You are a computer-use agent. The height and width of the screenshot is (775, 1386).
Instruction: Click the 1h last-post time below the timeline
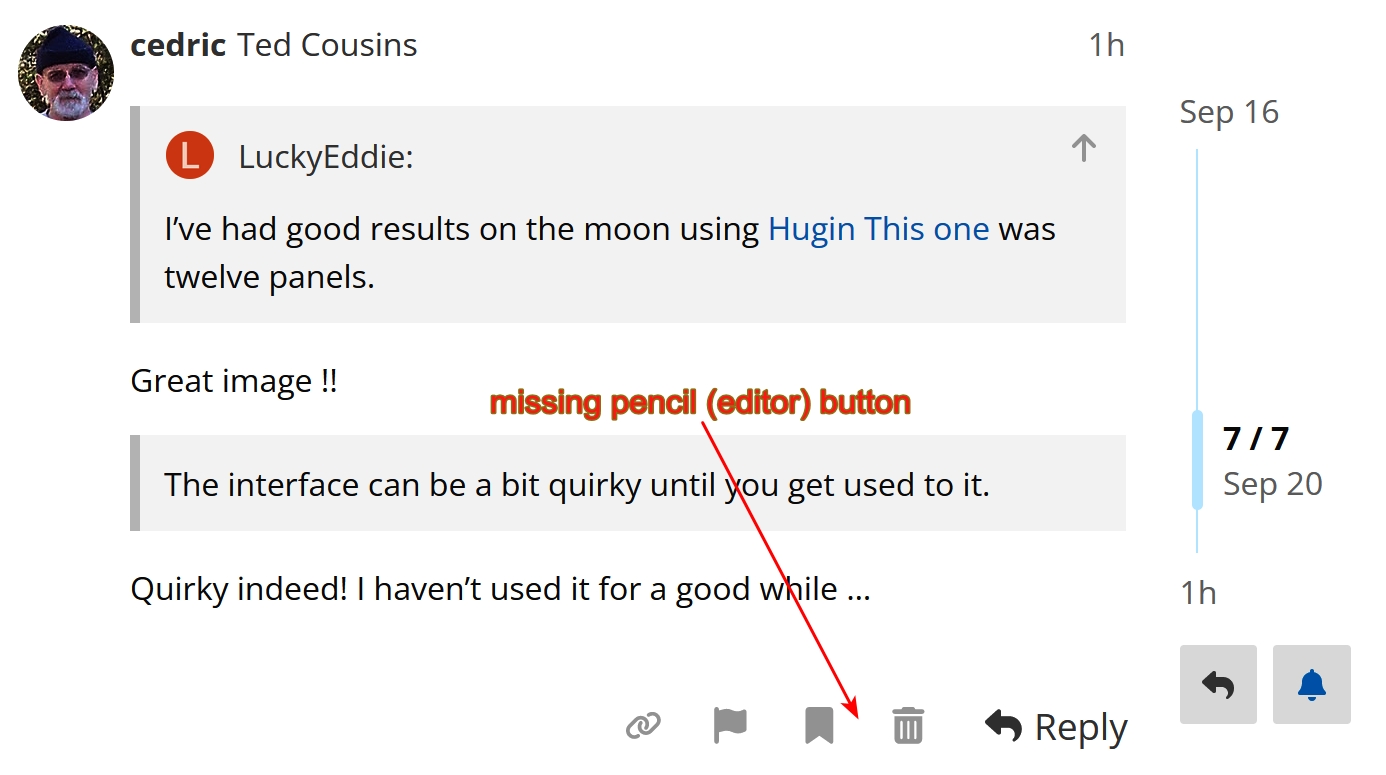click(1198, 593)
